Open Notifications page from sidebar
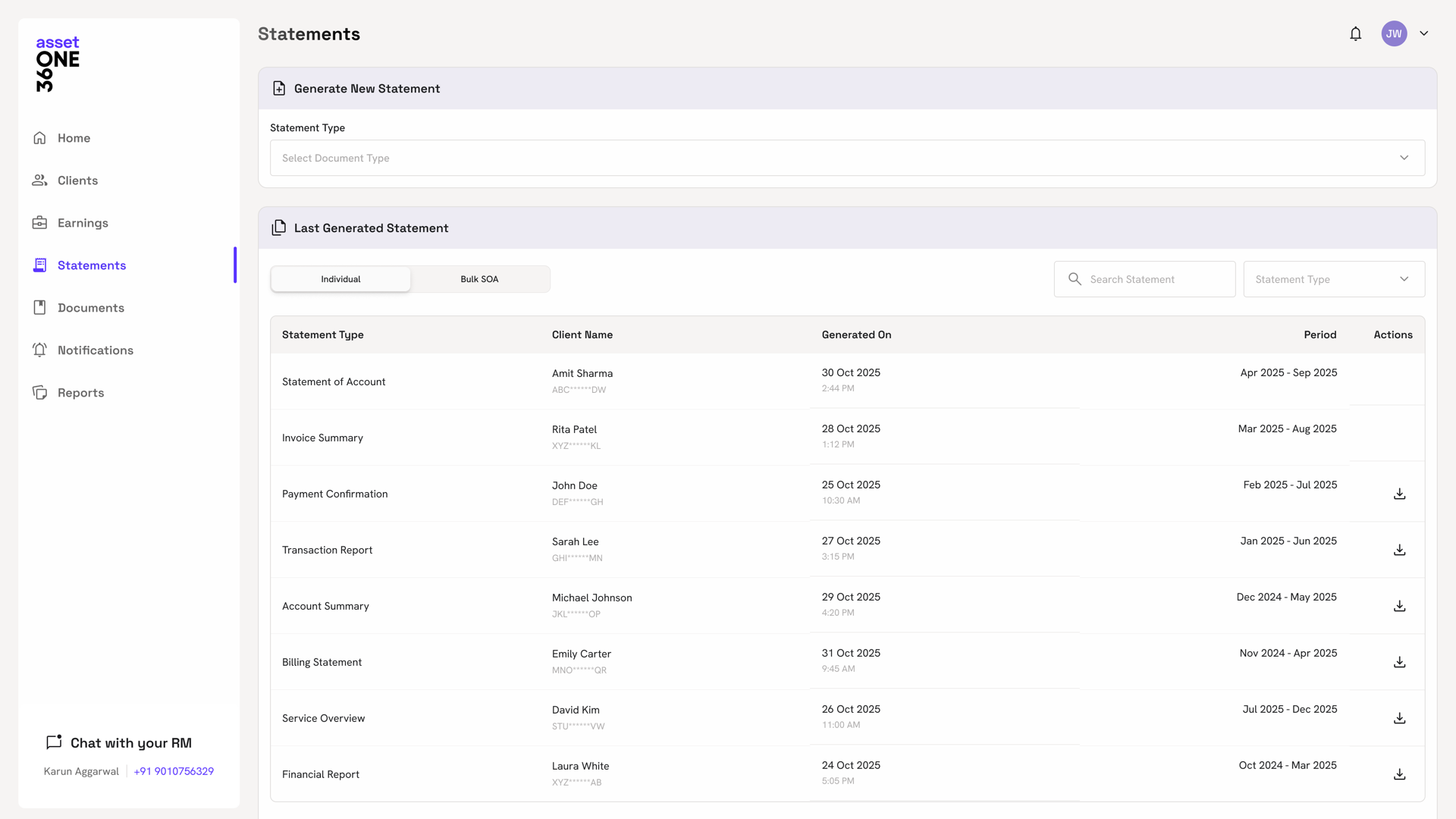The image size is (1456, 819). point(96,350)
